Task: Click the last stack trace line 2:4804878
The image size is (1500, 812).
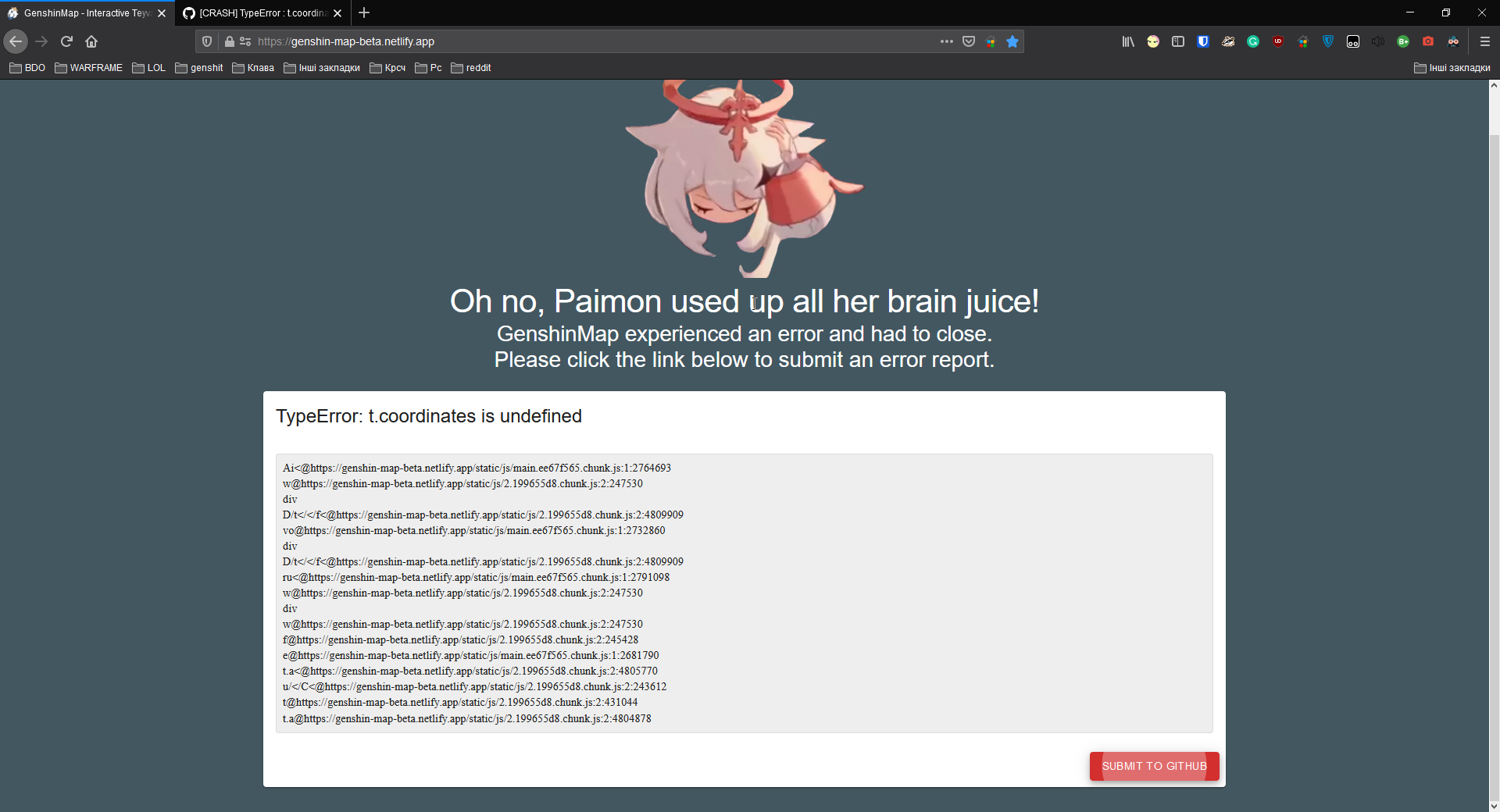Action: (467, 718)
